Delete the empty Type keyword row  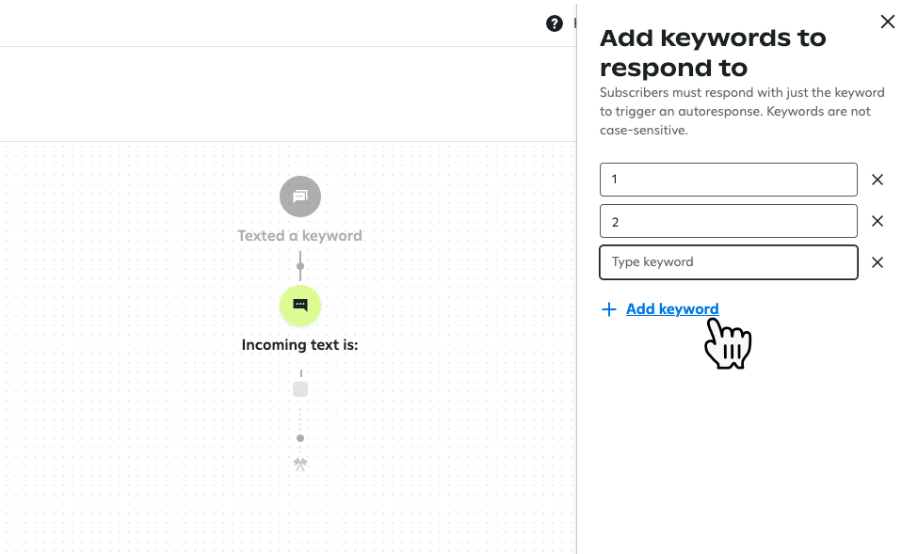(877, 262)
